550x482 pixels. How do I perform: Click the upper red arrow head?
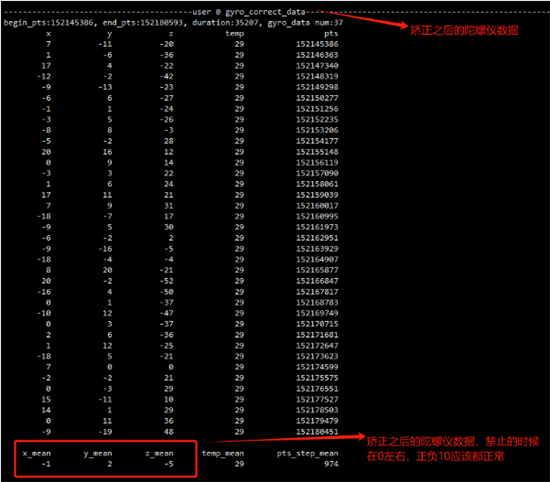pos(403,25)
